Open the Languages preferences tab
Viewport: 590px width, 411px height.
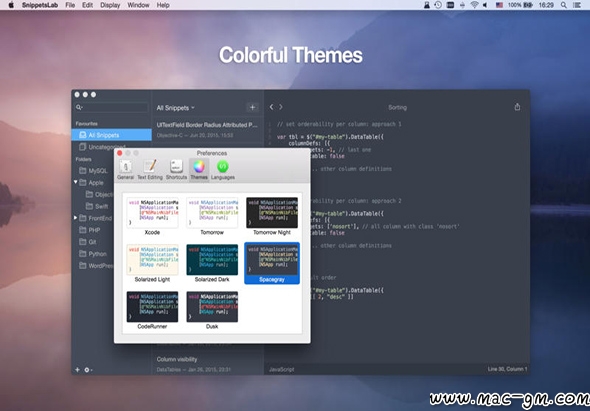223,170
